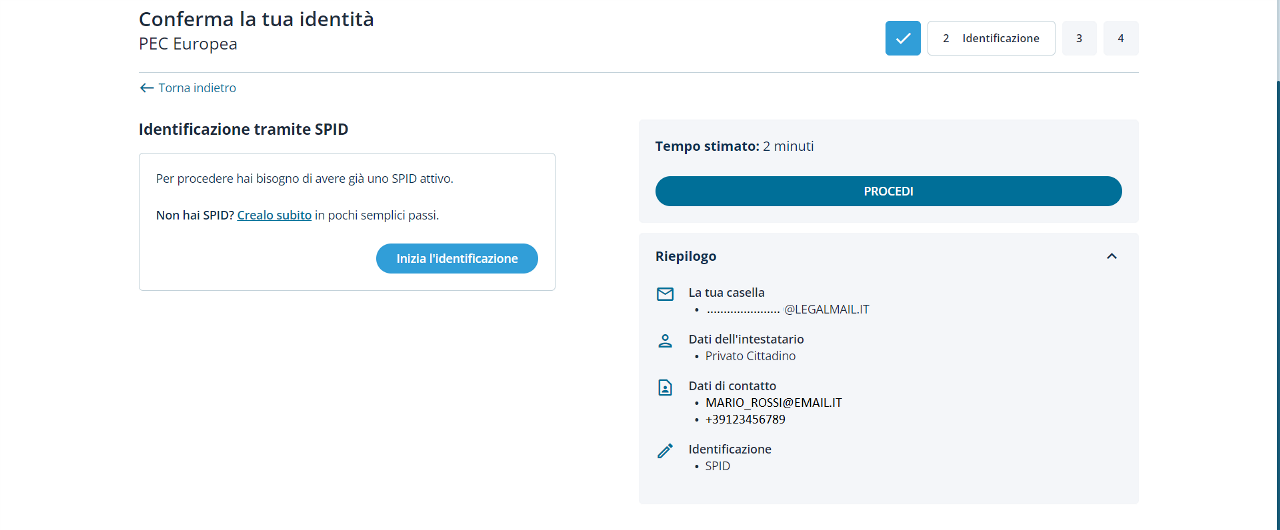Click the Privato Cittadino entry in summary
The image size is (1280, 530).
750,356
